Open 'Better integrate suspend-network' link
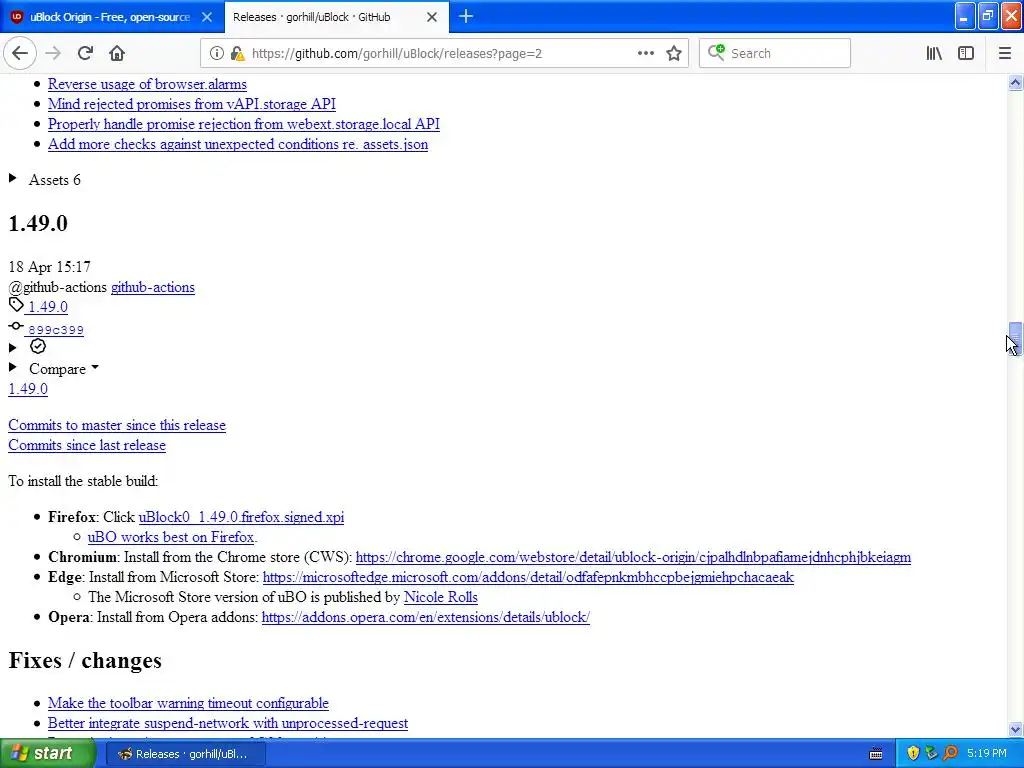Screen dimensions: 1024x768 tap(228, 724)
